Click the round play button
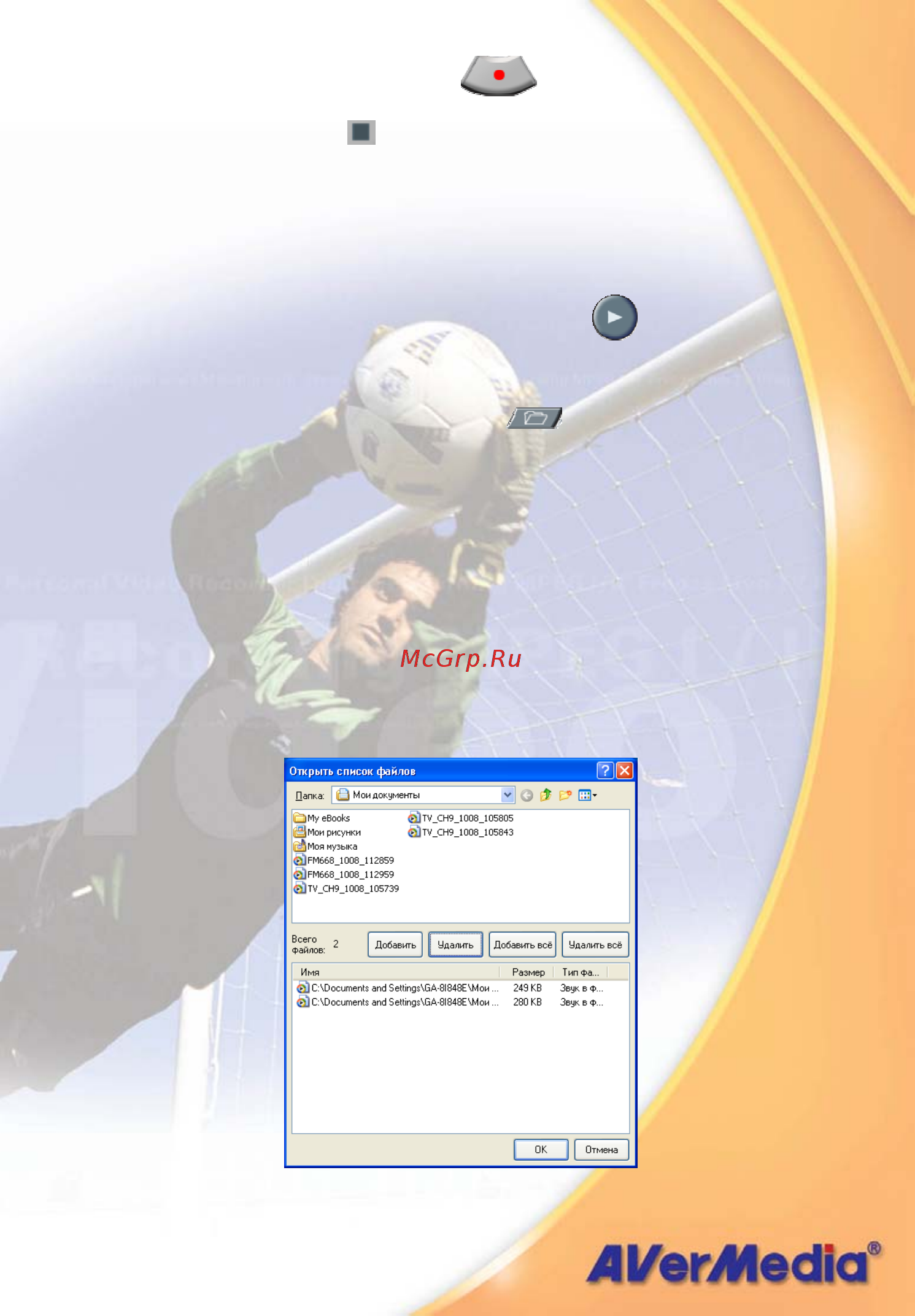 tap(614, 317)
